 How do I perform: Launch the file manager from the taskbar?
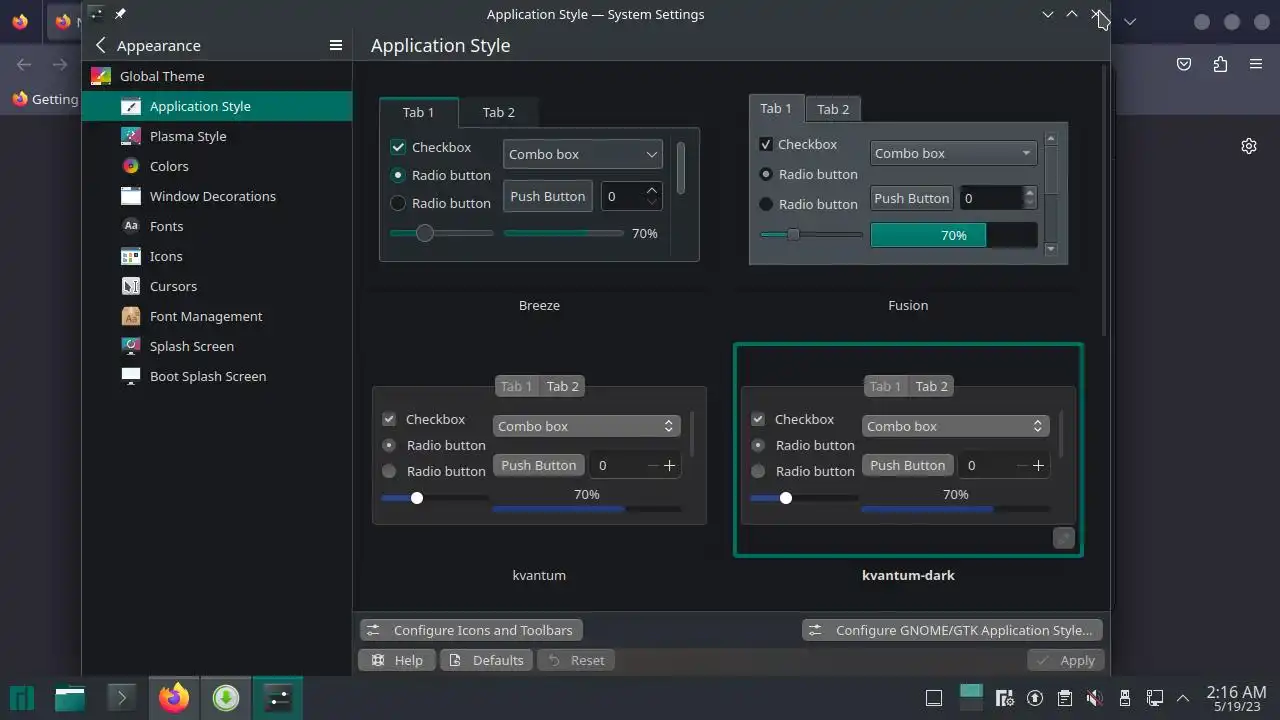click(70, 697)
